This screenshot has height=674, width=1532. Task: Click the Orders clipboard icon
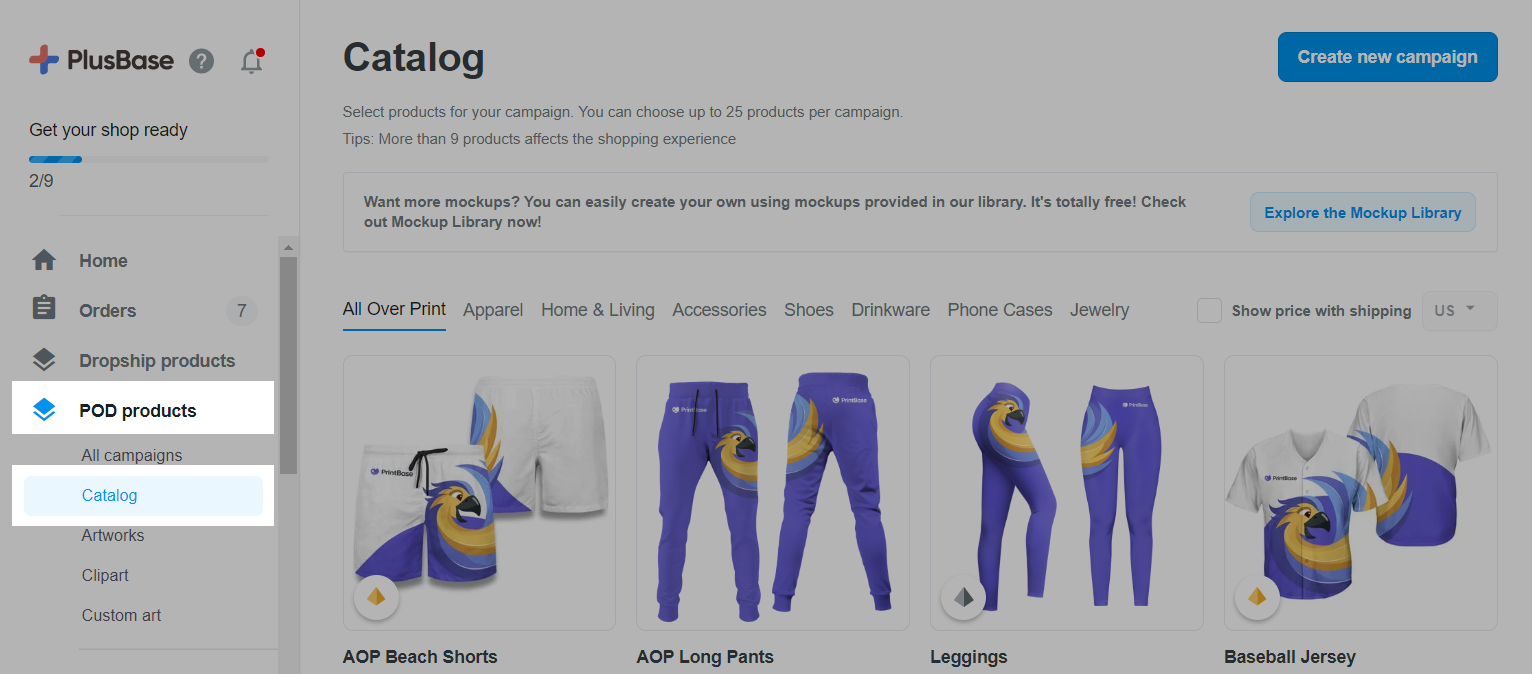(x=44, y=310)
